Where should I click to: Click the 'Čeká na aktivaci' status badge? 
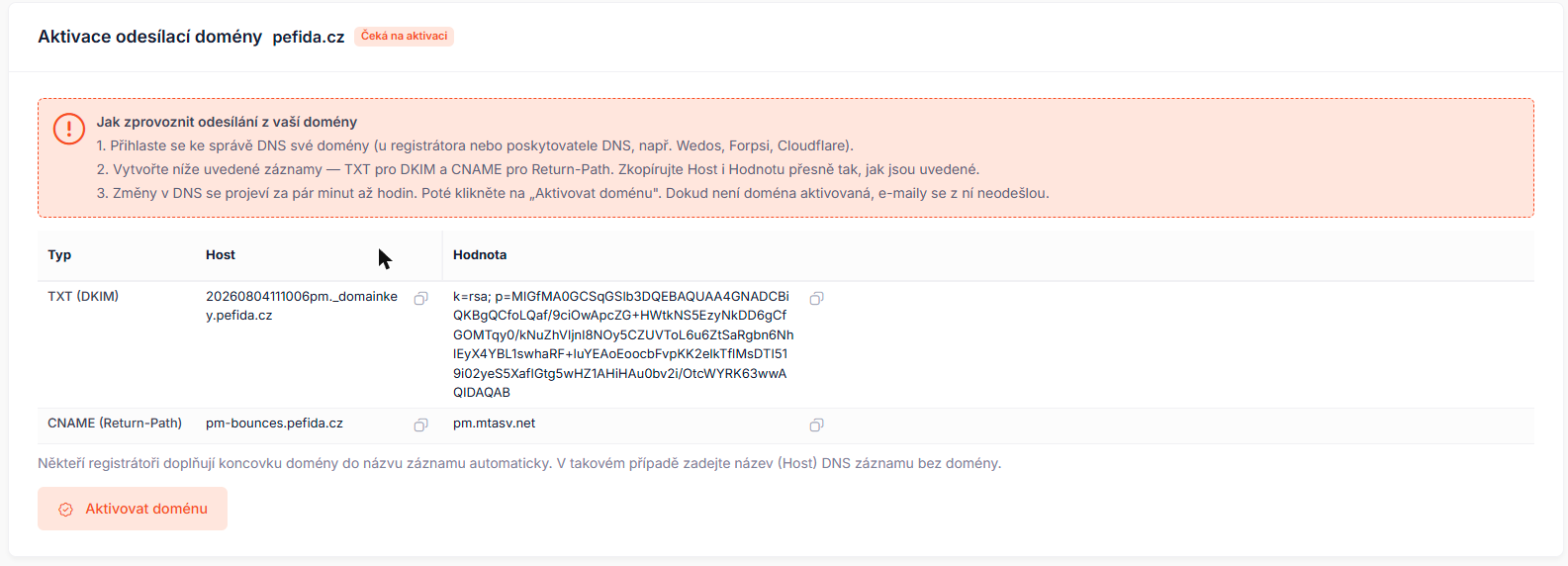tap(404, 36)
